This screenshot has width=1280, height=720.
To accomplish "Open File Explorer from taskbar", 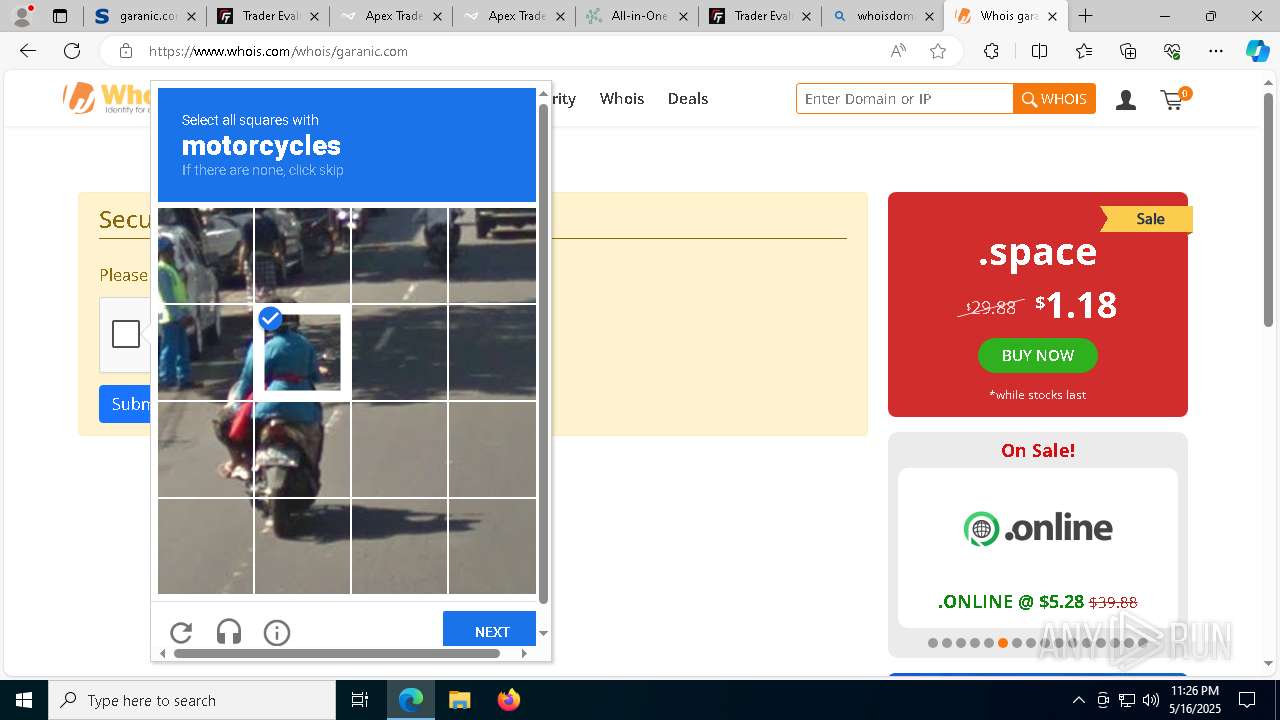I will [459, 700].
